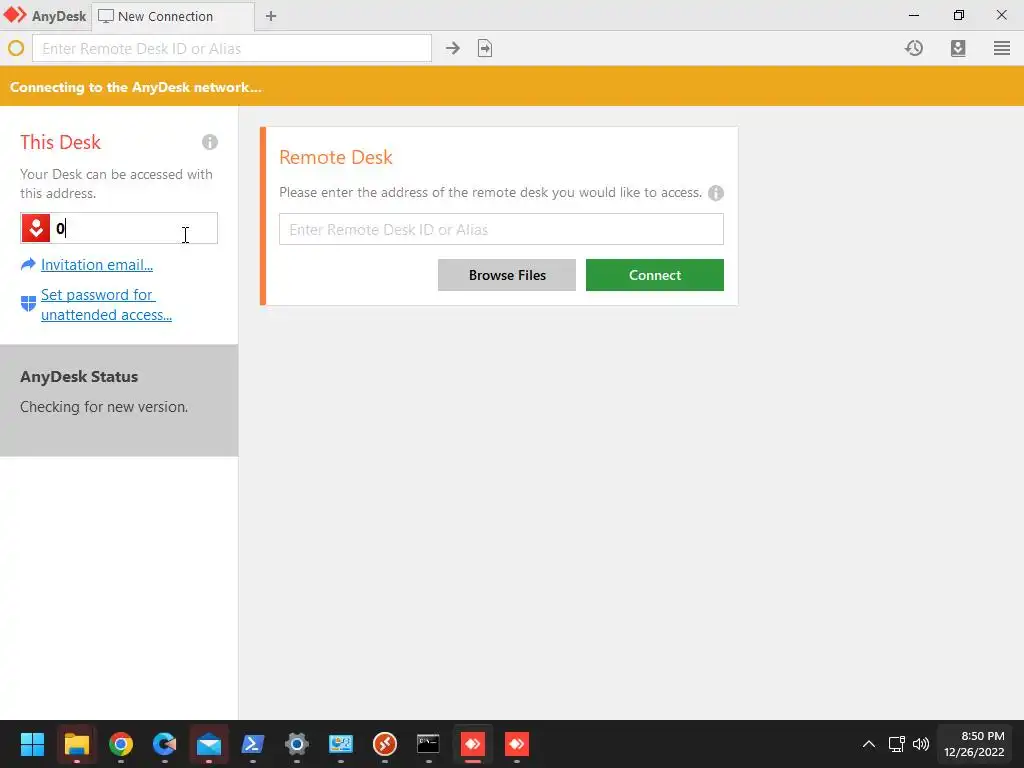Click the red AnyDesk badge beside address
1024x768 pixels.
[x=36, y=228]
